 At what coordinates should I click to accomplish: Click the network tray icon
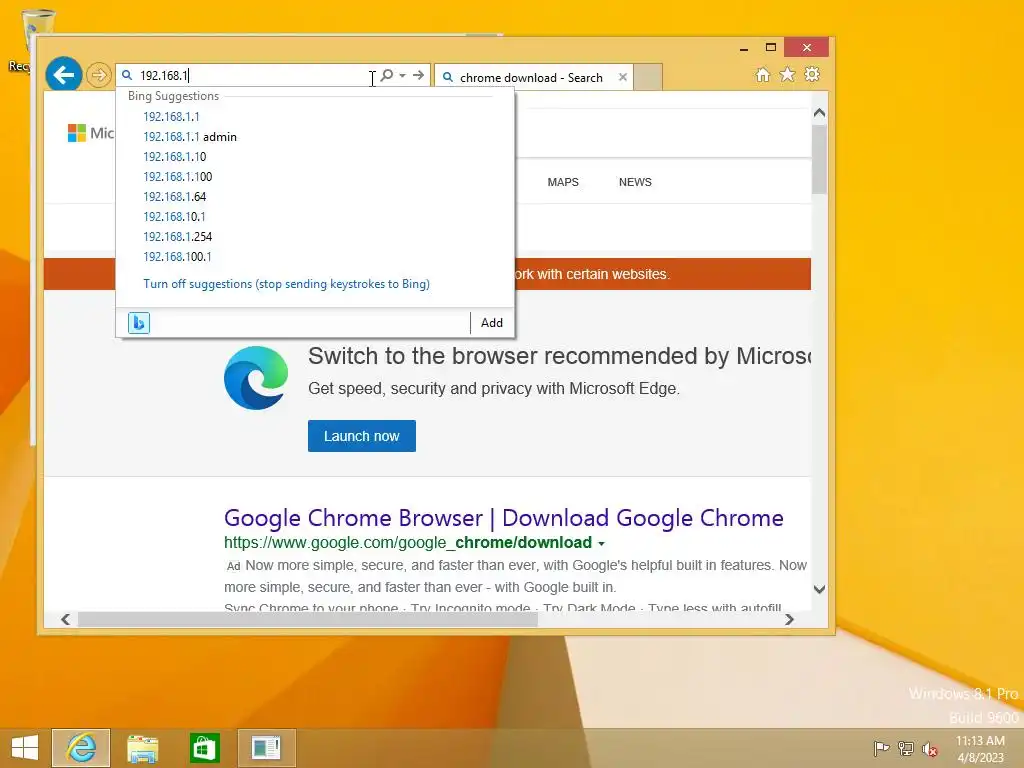(906, 749)
